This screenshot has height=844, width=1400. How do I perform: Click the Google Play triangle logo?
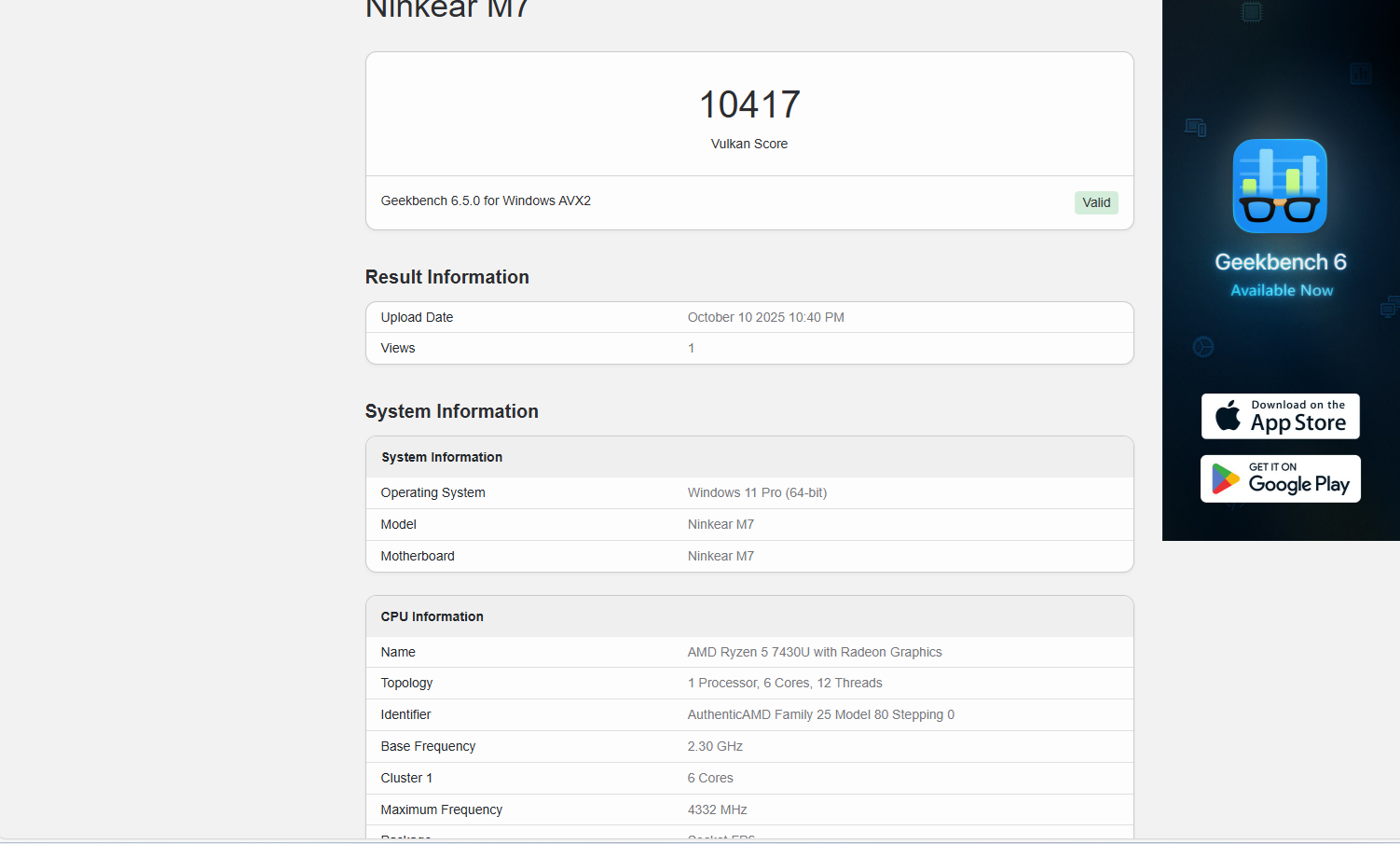[1225, 479]
